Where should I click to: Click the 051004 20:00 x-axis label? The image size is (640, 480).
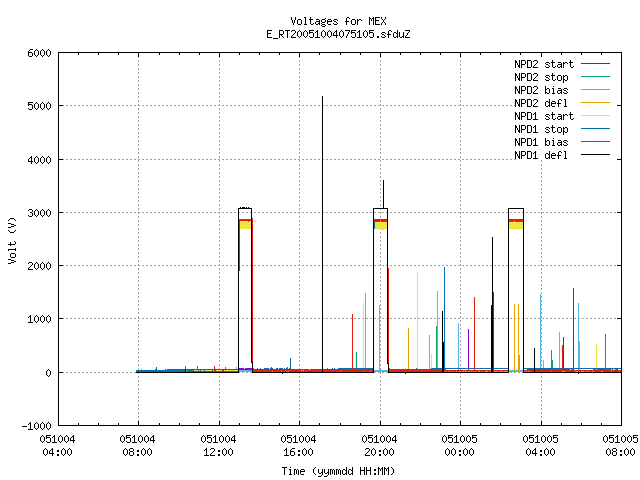(x=379, y=446)
